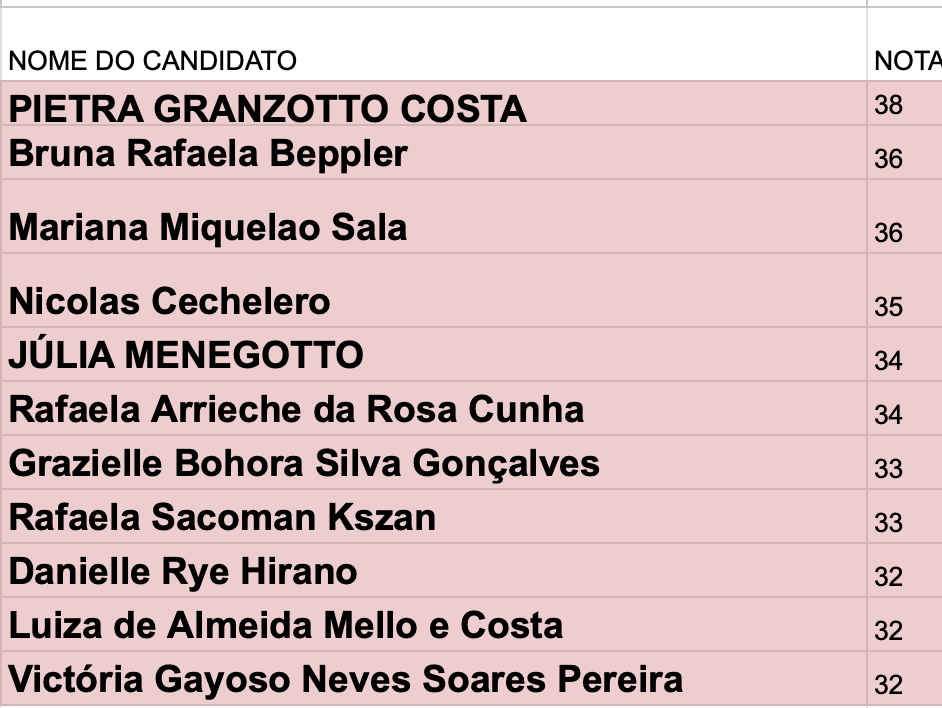The height and width of the screenshot is (708, 942).
Task: Select the JÚLIA MENEGOTTO cell
Action: tap(186, 355)
